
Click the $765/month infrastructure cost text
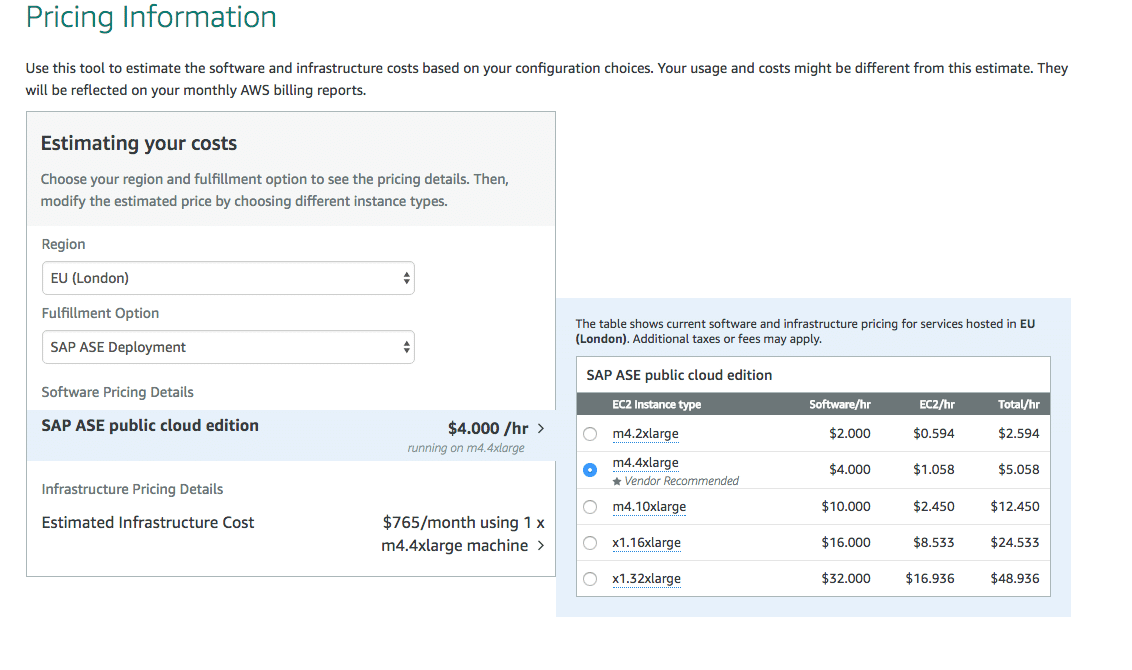[463, 534]
